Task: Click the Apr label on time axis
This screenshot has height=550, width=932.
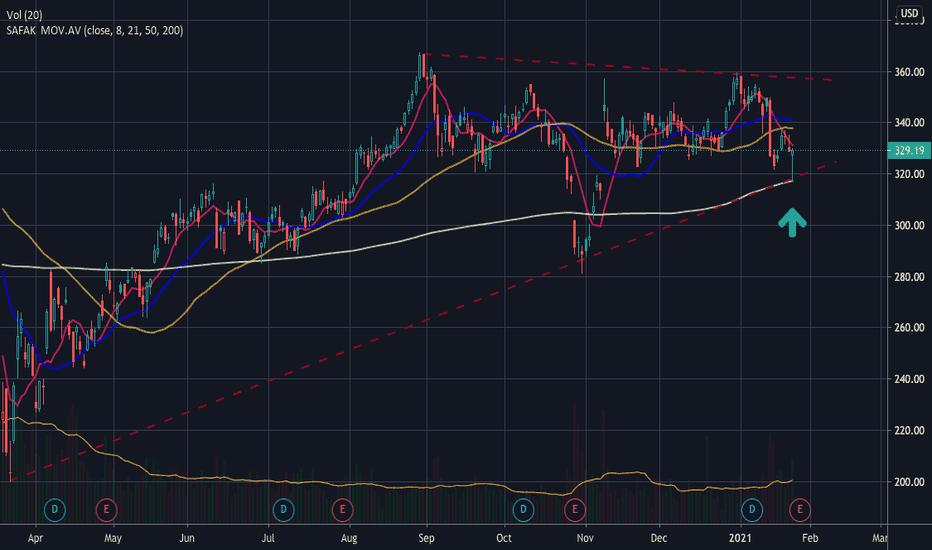Action: point(35,538)
